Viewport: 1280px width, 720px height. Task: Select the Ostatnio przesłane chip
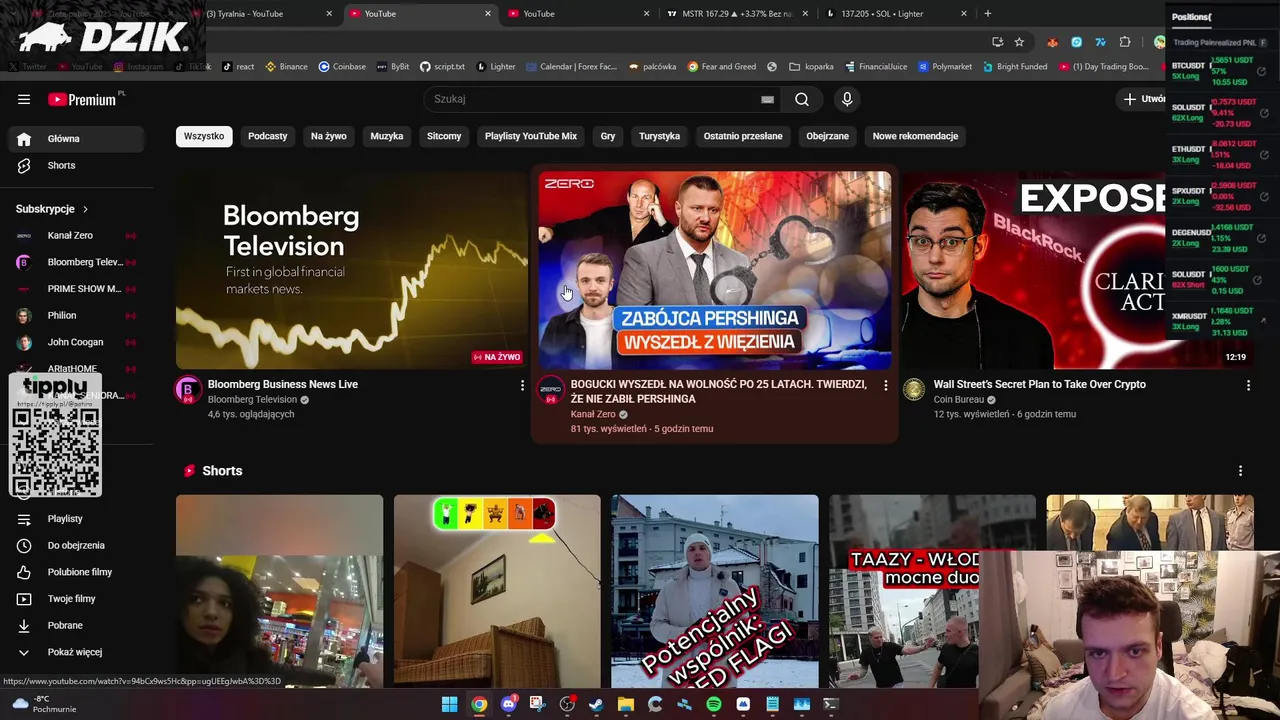pos(743,136)
